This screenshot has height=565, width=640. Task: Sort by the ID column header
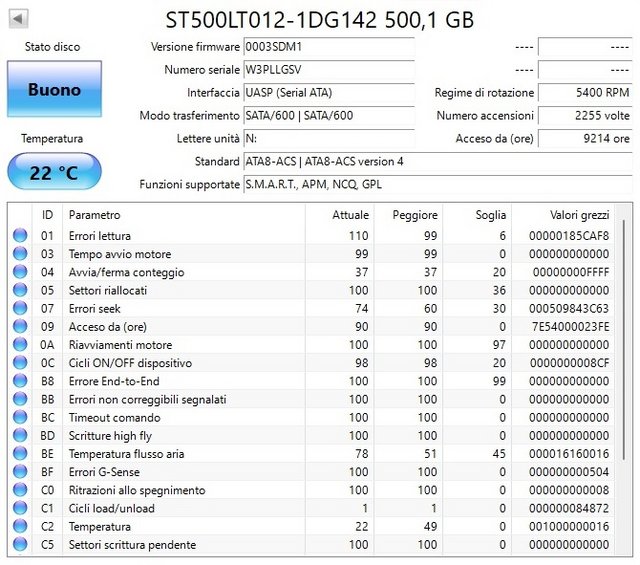click(x=47, y=215)
